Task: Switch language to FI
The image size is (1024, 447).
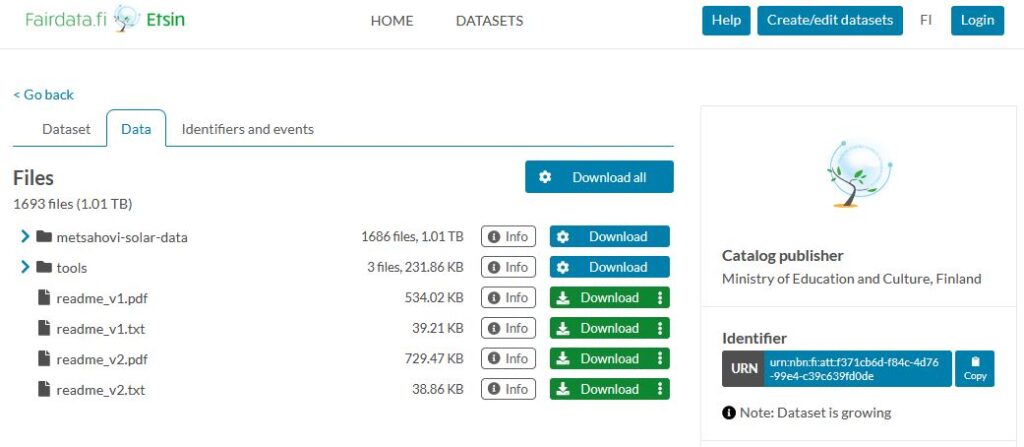Action: [925, 20]
